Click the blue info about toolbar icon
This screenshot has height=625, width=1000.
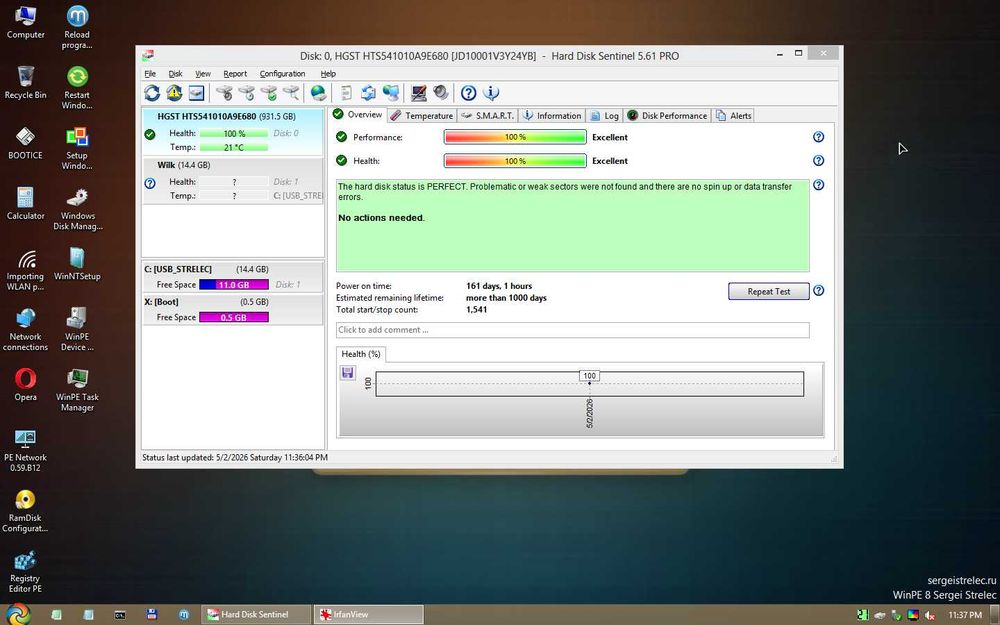(491, 93)
